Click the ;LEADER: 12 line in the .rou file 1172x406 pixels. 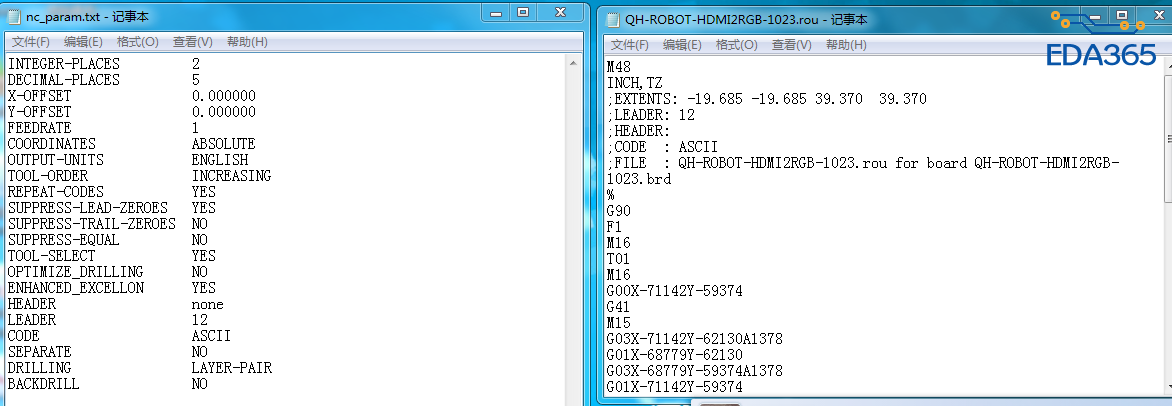pos(651,115)
